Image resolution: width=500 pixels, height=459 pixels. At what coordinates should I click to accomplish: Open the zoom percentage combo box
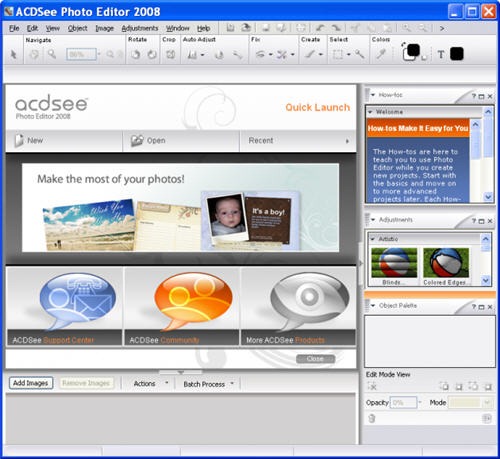[81, 54]
